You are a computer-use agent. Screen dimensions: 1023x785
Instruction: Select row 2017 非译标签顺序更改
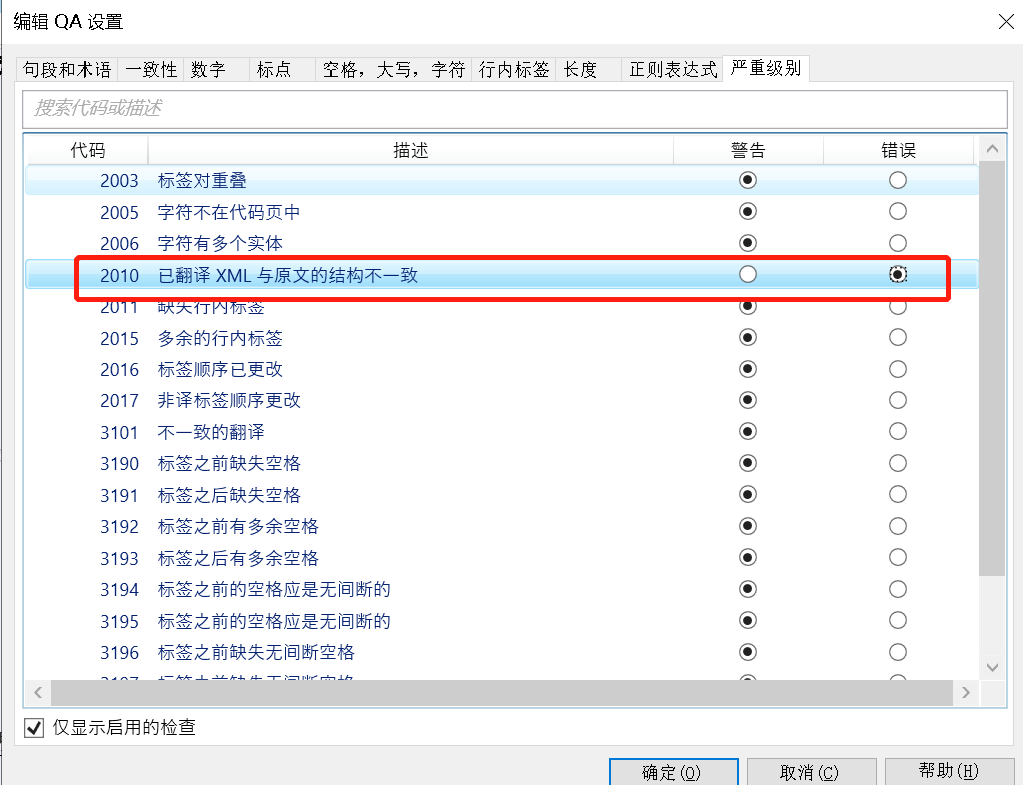pos(502,400)
